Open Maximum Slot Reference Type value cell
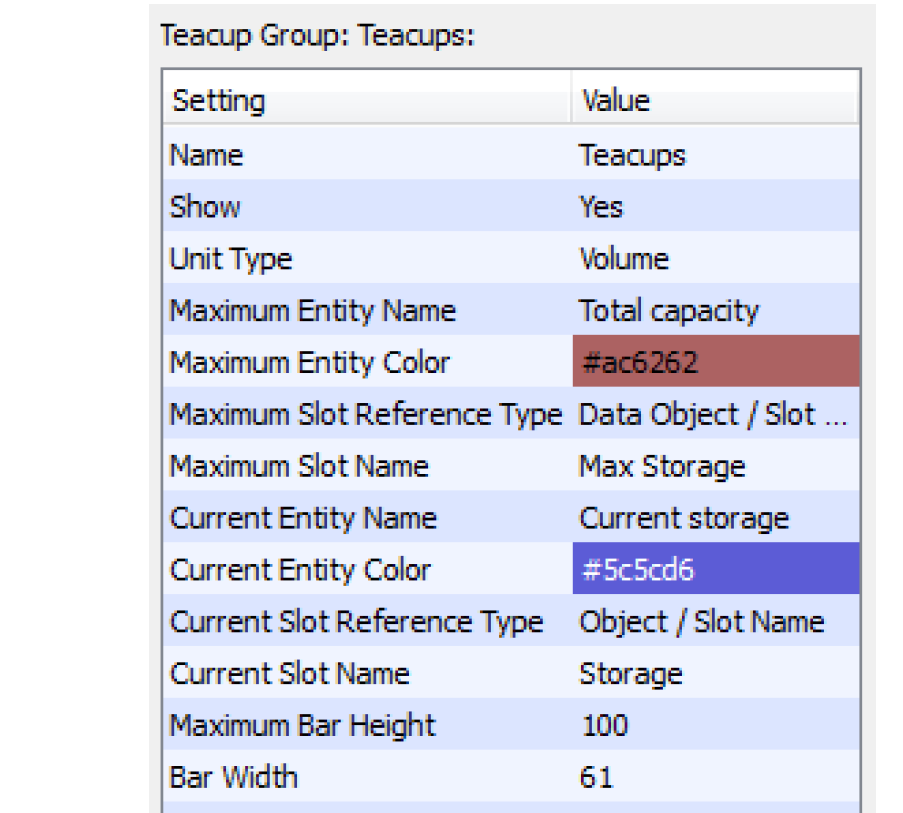The height and width of the screenshot is (813, 903). click(x=715, y=415)
